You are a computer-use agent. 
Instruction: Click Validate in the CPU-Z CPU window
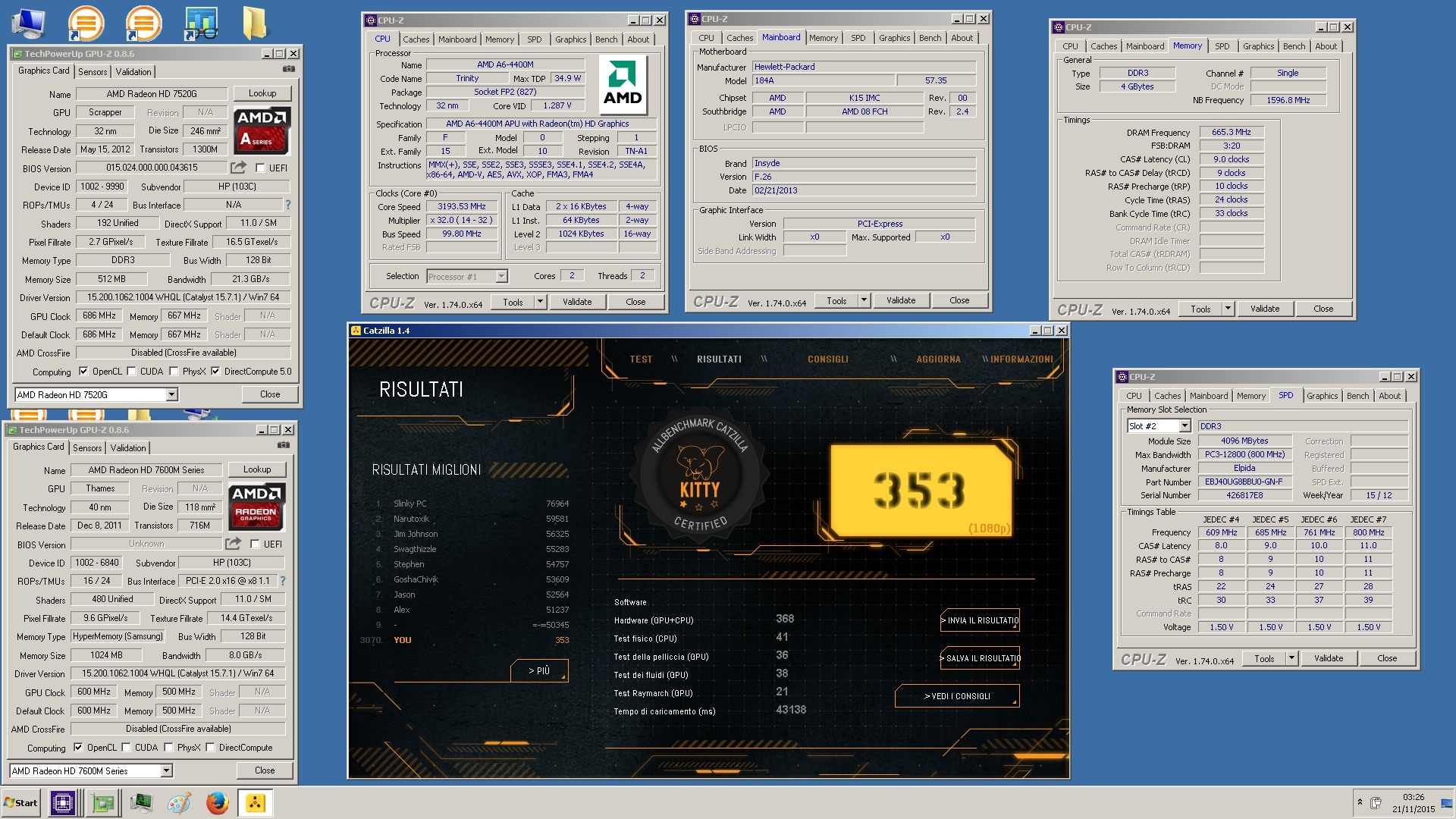pyautogui.click(x=577, y=302)
